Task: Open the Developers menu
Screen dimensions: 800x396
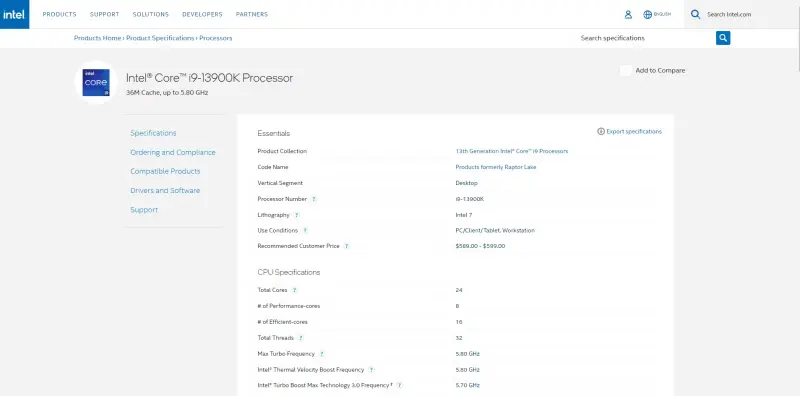Action: click(x=202, y=14)
